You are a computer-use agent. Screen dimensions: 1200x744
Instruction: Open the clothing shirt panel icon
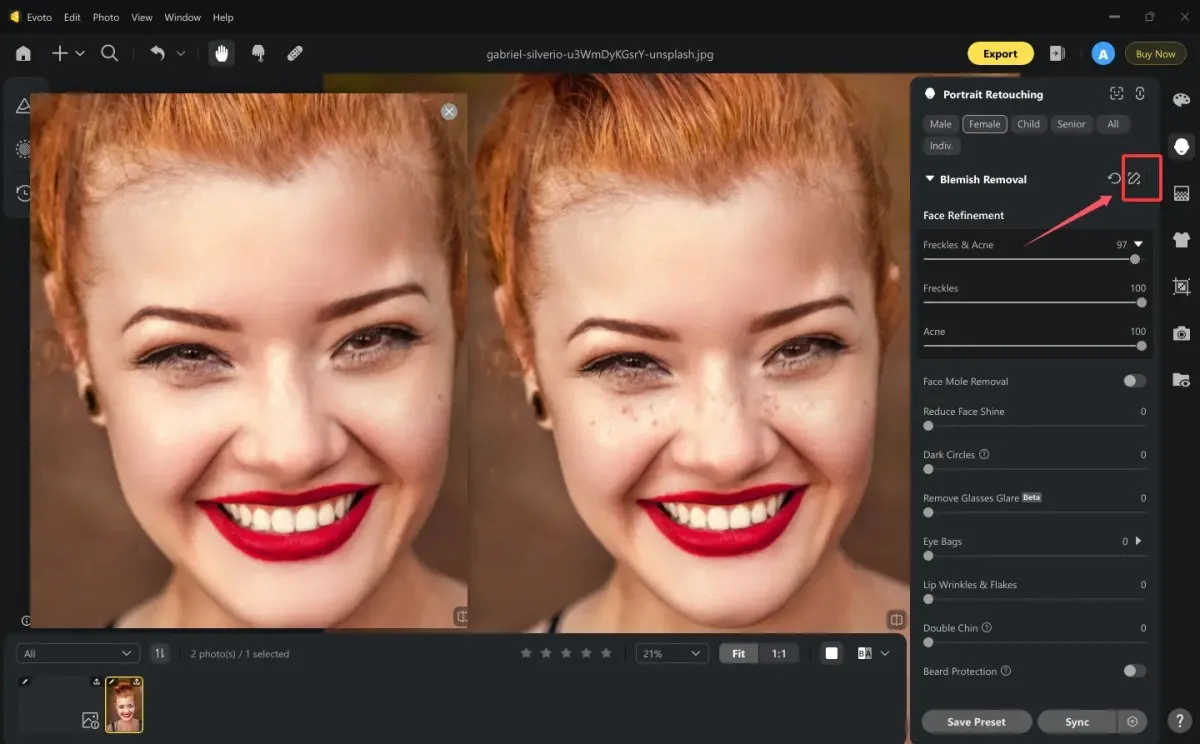1181,240
